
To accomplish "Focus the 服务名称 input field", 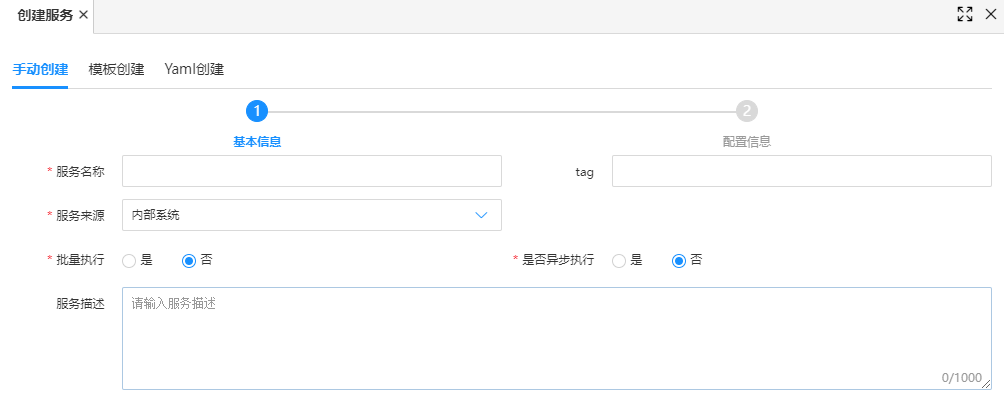I will pyautogui.click(x=312, y=171).
